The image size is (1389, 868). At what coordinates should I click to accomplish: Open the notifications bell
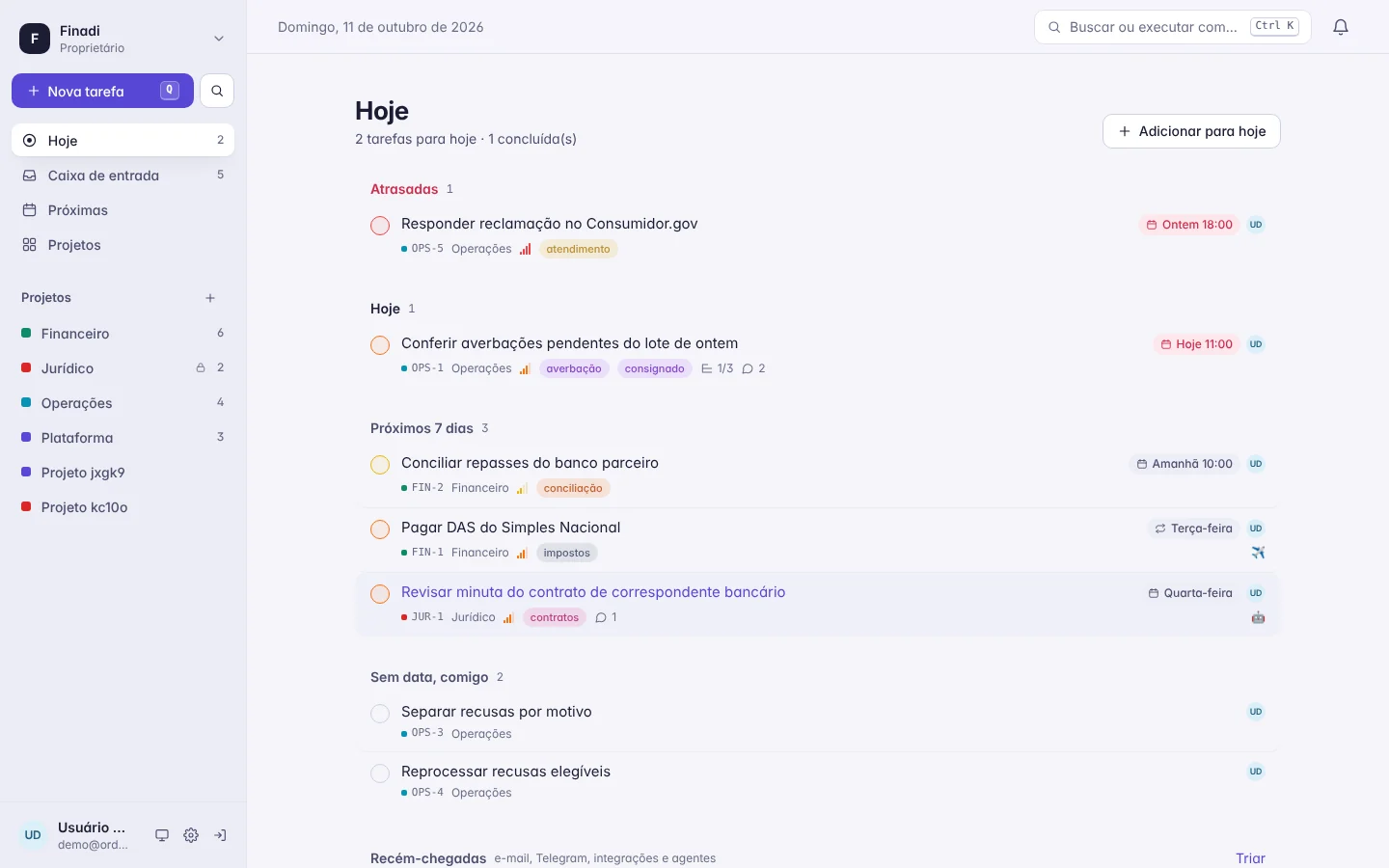(1341, 27)
